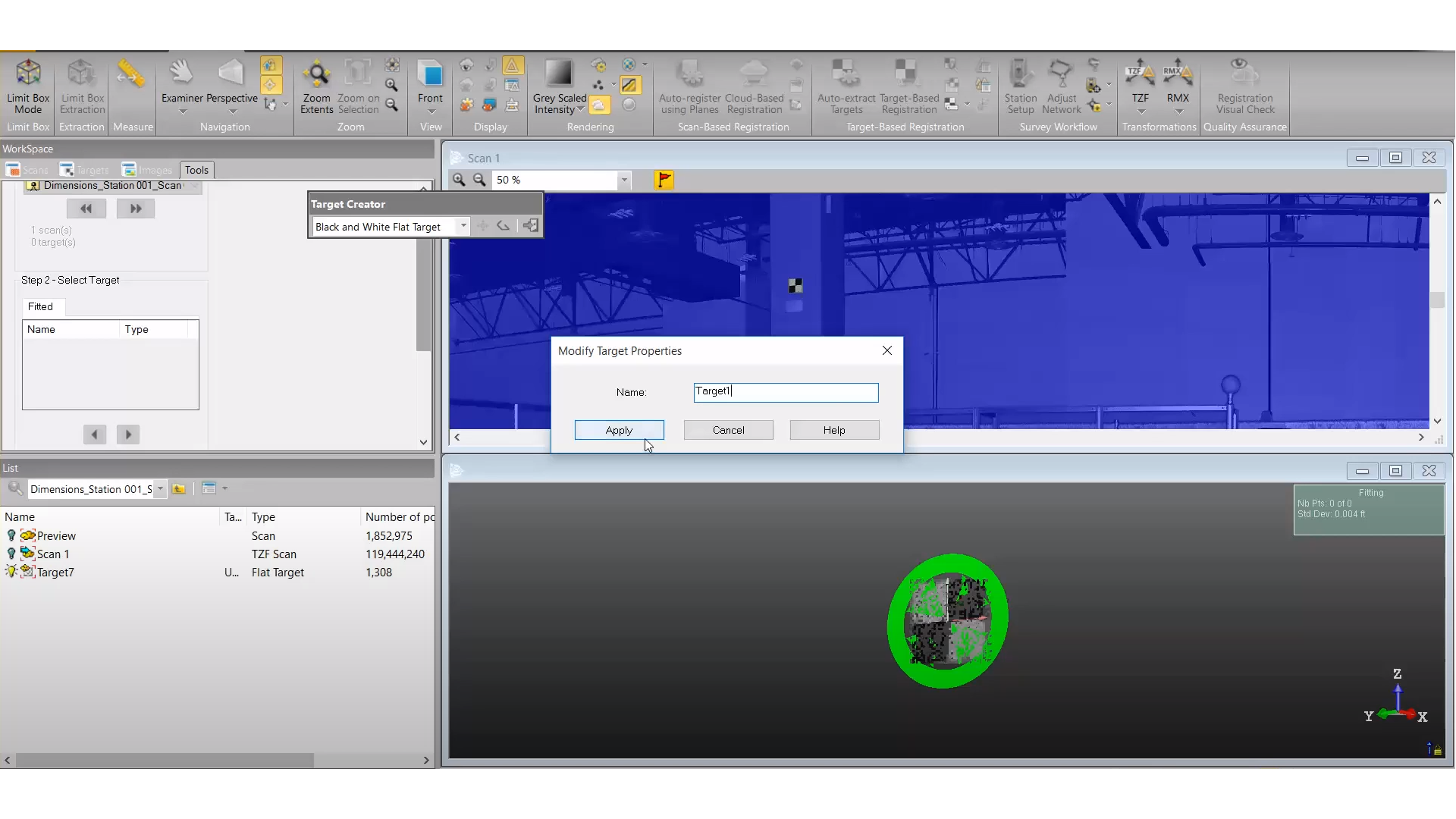The height and width of the screenshot is (819, 1456).
Task: Click the Target Name input field
Action: [785, 391]
